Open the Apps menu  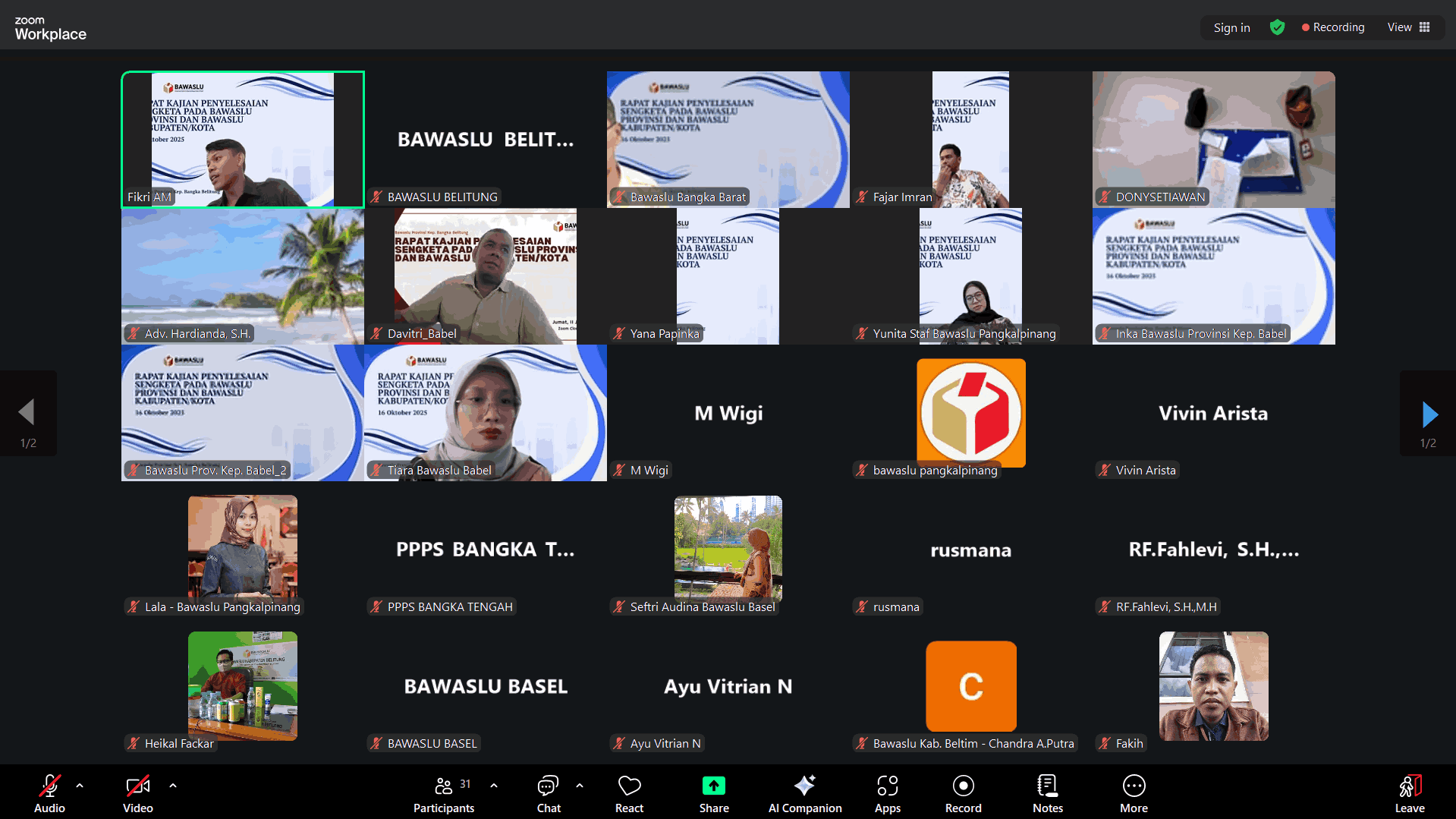[888, 793]
